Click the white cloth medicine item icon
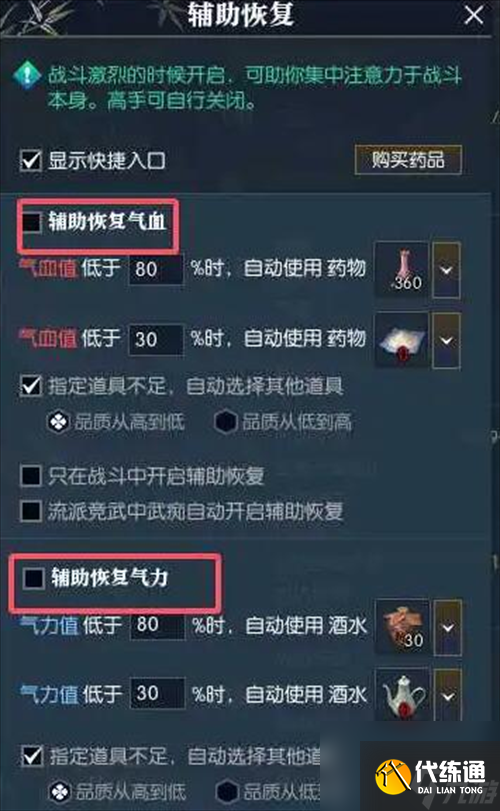Image resolution: width=500 pixels, height=811 pixels. pos(402,340)
